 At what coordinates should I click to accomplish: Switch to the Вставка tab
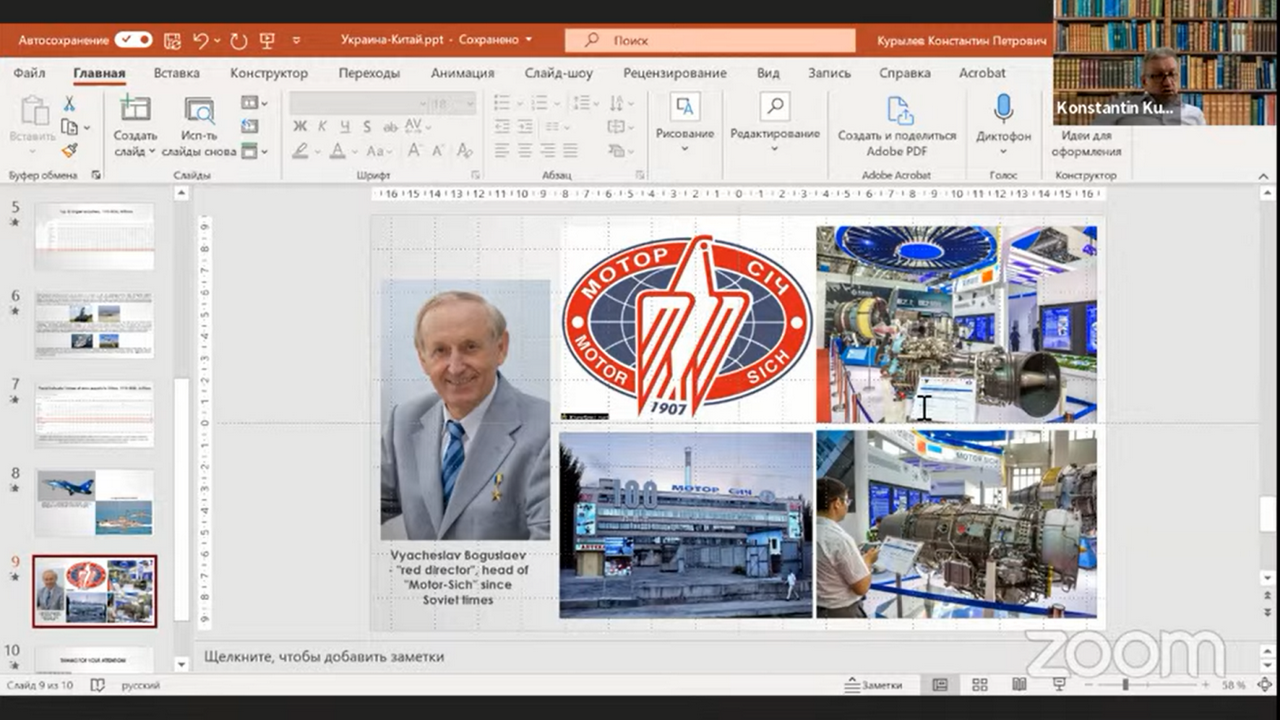tap(177, 73)
